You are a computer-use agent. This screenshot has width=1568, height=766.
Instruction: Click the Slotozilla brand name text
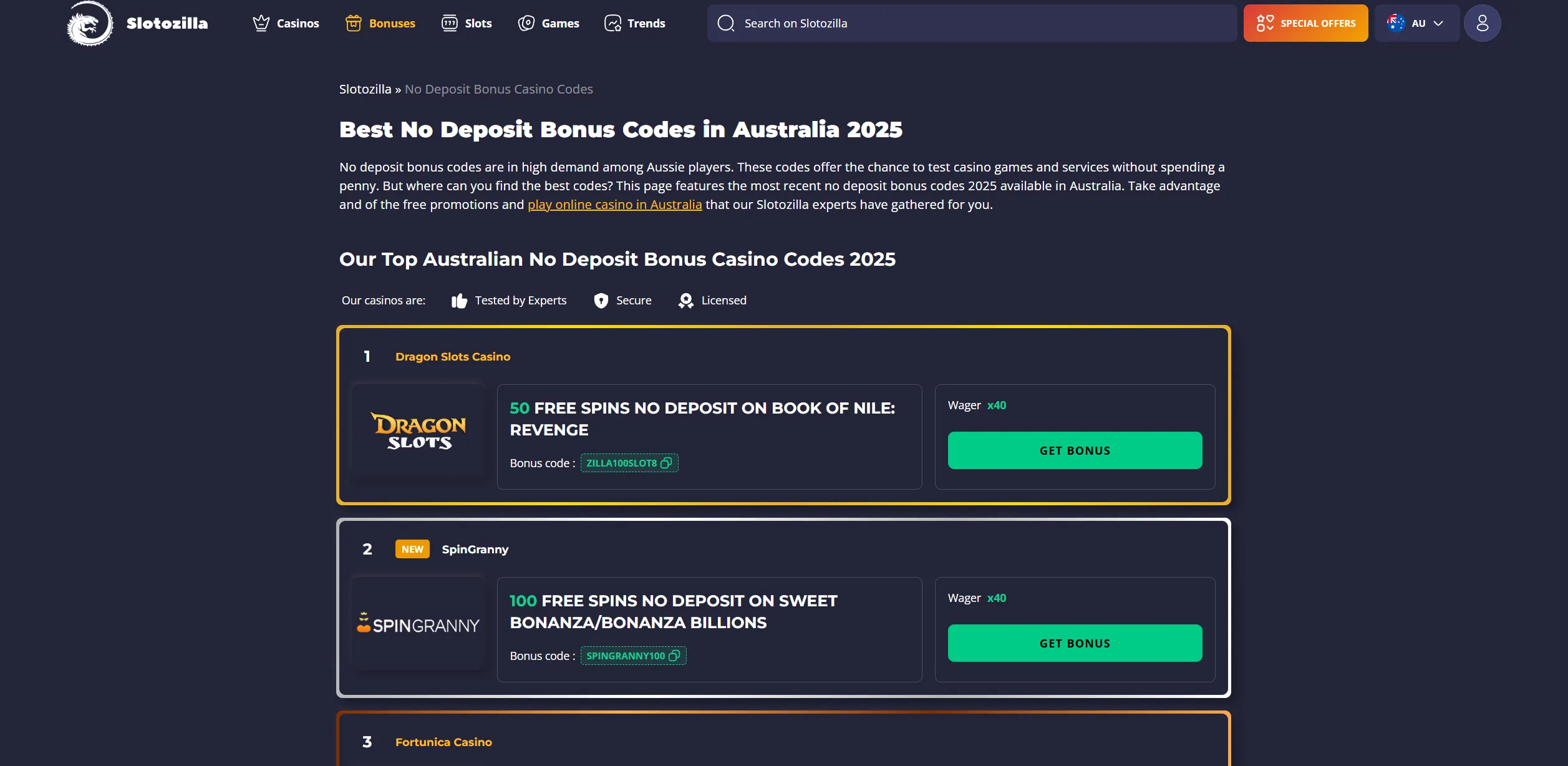coord(167,24)
